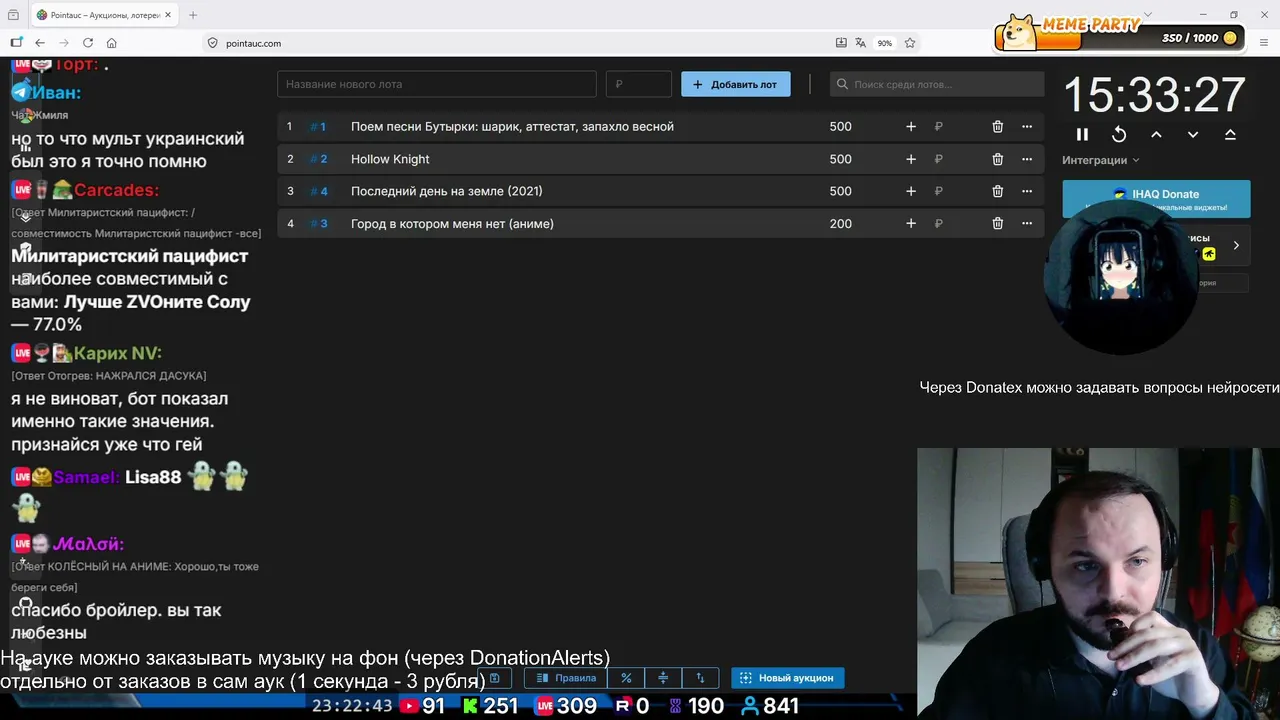The width and height of the screenshot is (1280, 720).
Task: Select Город в котором меня нет (аниме) lot
Action: click(452, 224)
